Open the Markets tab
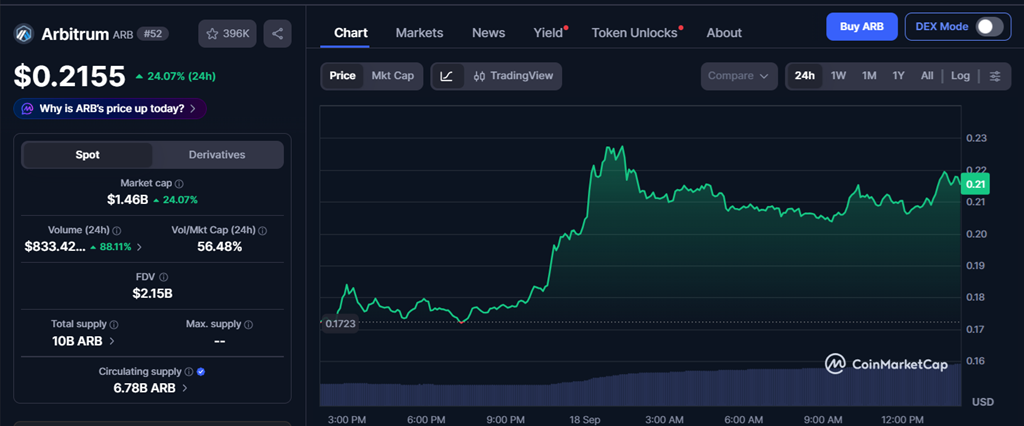Viewport: 1024px width, 426px height. click(419, 33)
